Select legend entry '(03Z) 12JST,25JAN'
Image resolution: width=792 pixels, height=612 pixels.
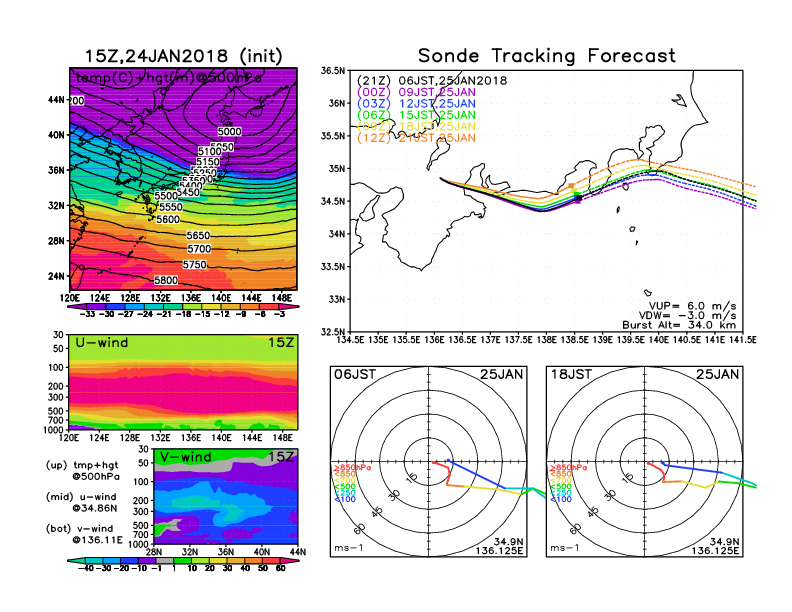[x=416, y=104]
